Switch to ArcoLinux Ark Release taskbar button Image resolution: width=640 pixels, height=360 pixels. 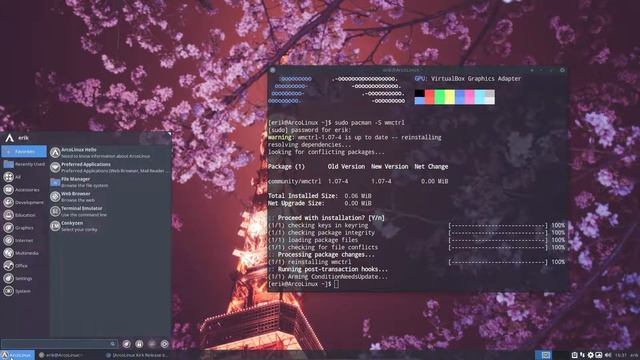coord(138,355)
